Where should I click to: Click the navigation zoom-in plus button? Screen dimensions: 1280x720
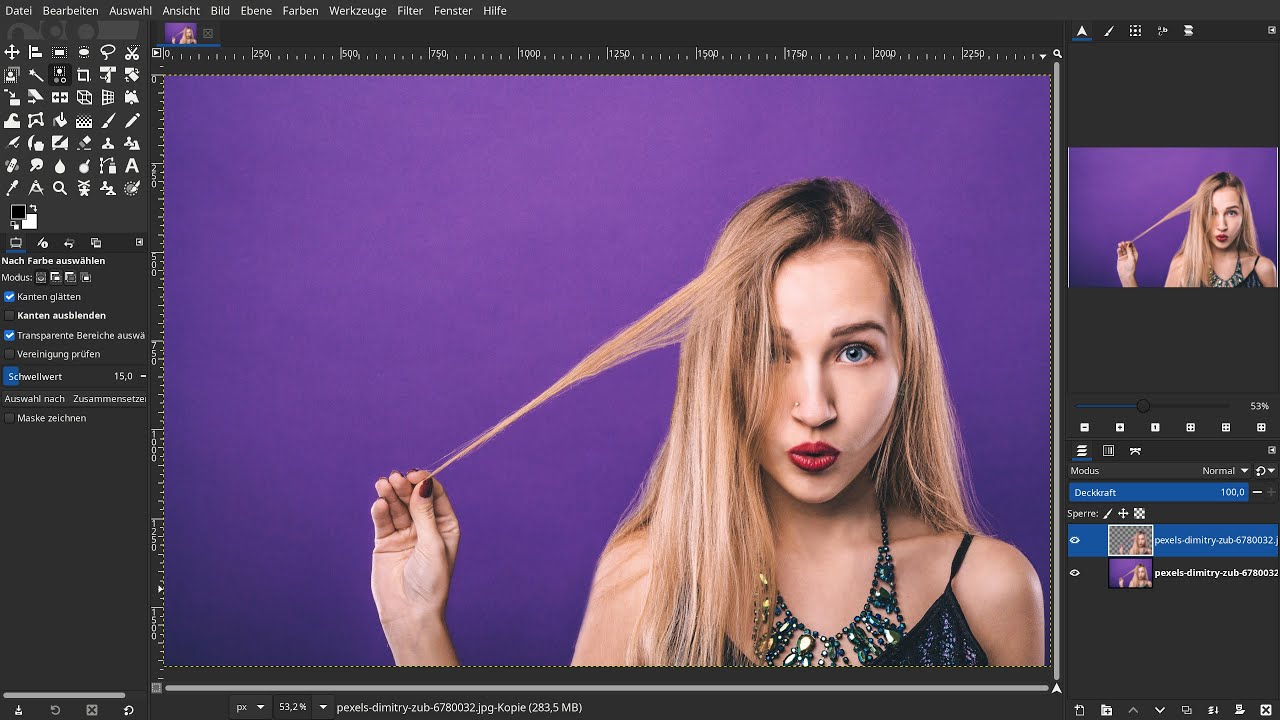[1120, 427]
